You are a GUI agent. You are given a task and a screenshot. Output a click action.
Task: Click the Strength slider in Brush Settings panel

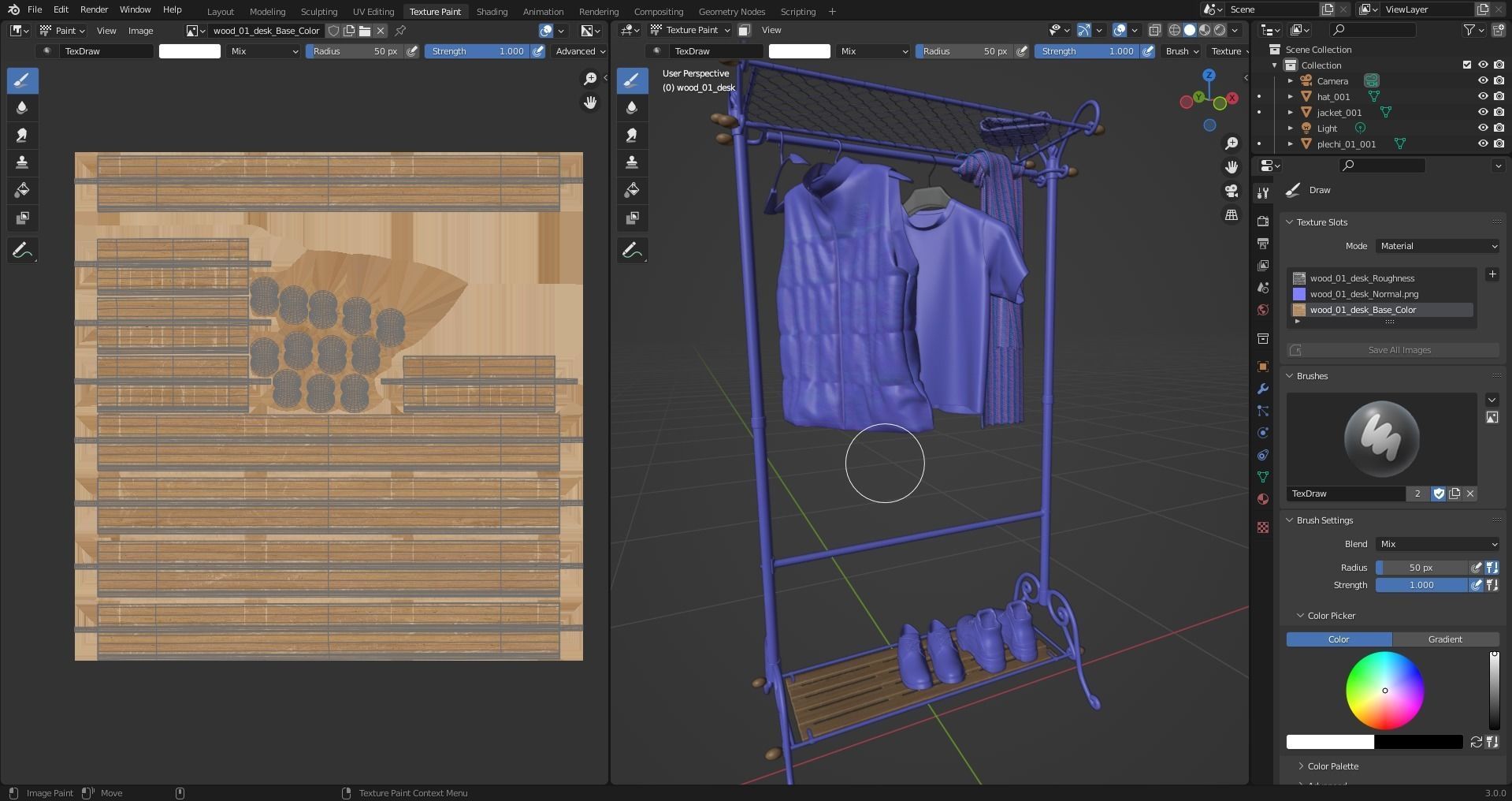tap(1421, 585)
